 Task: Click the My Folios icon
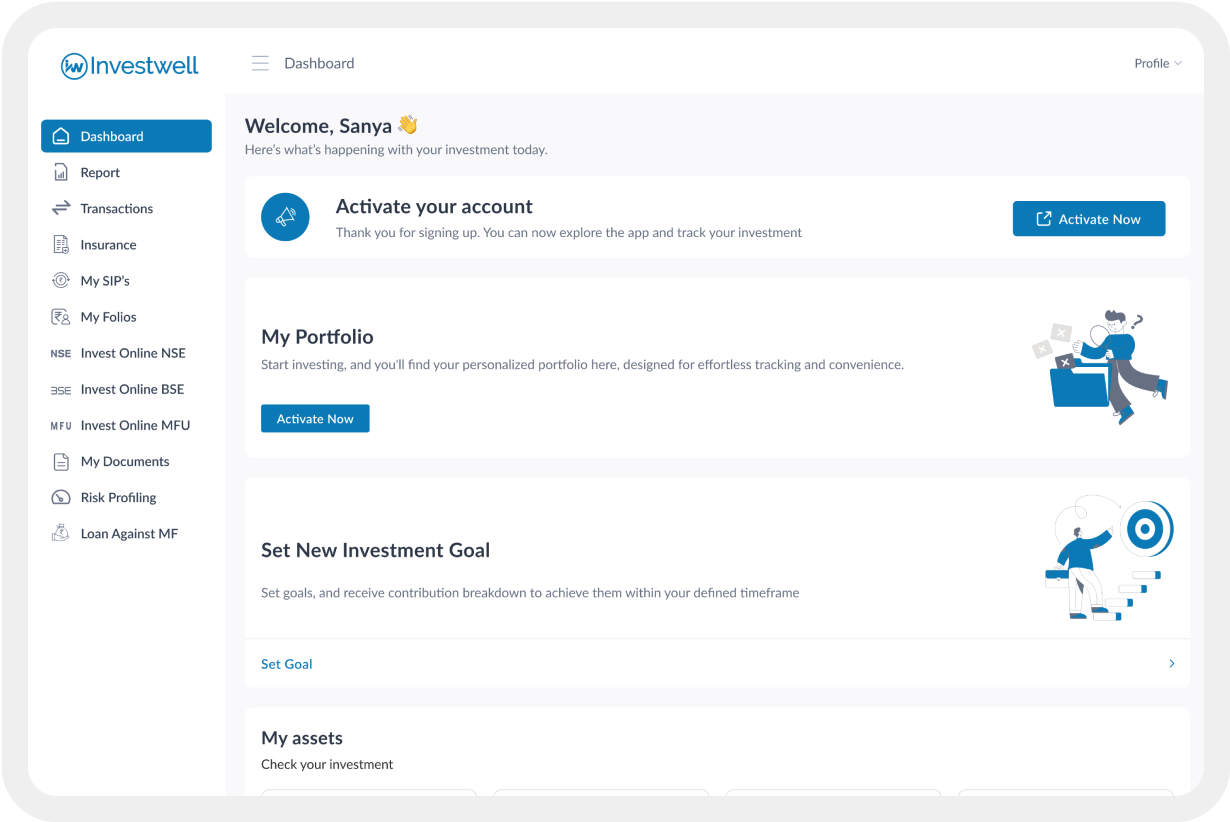[x=61, y=317]
